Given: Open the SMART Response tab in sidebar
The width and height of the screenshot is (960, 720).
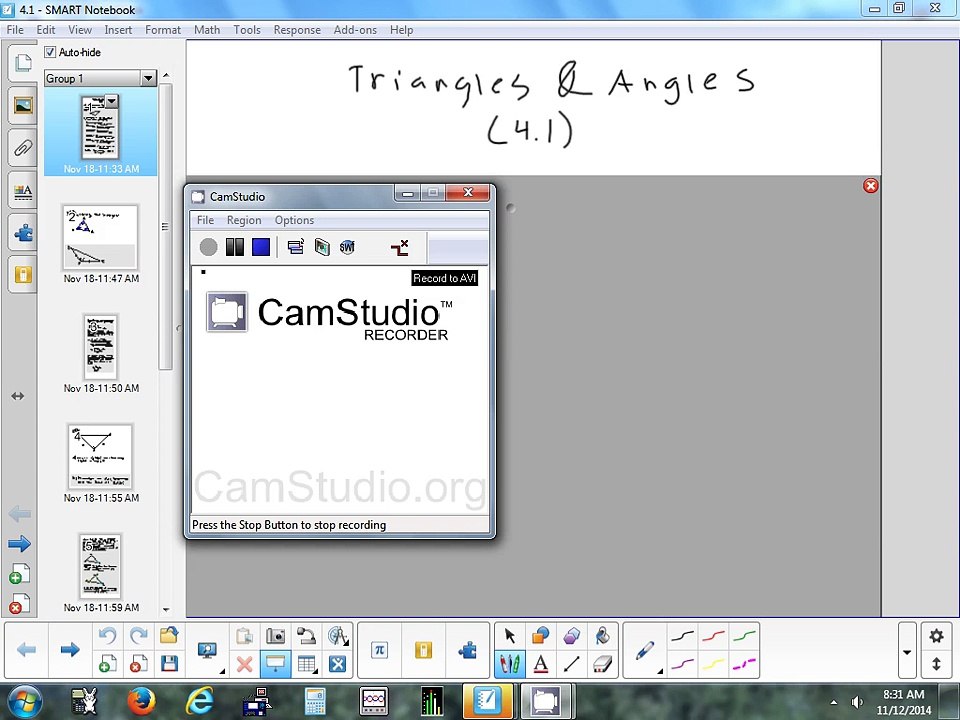Looking at the screenshot, I should point(23,275).
